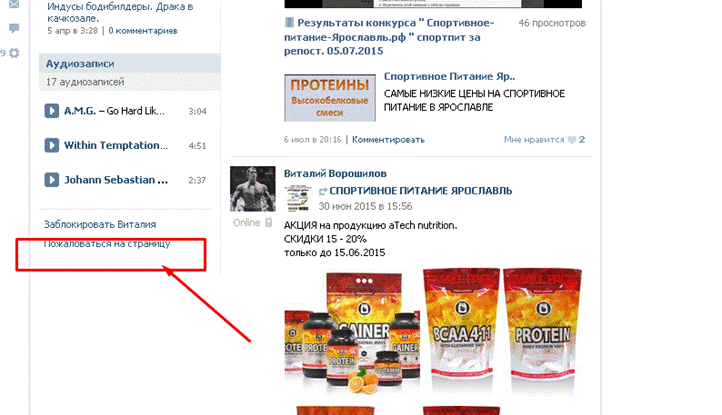This screenshot has width=722, height=415.
Task: Open the 0 комментариев link
Action: pyautogui.click(x=143, y=31)
